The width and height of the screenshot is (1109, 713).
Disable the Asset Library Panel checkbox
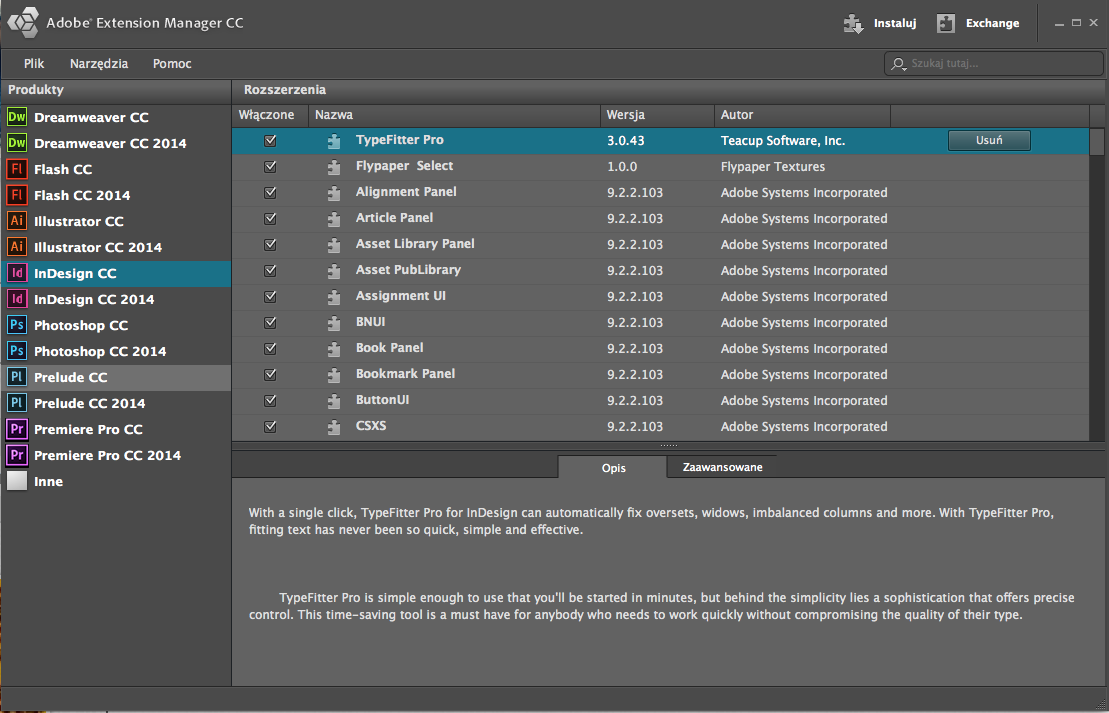point(270,245)
